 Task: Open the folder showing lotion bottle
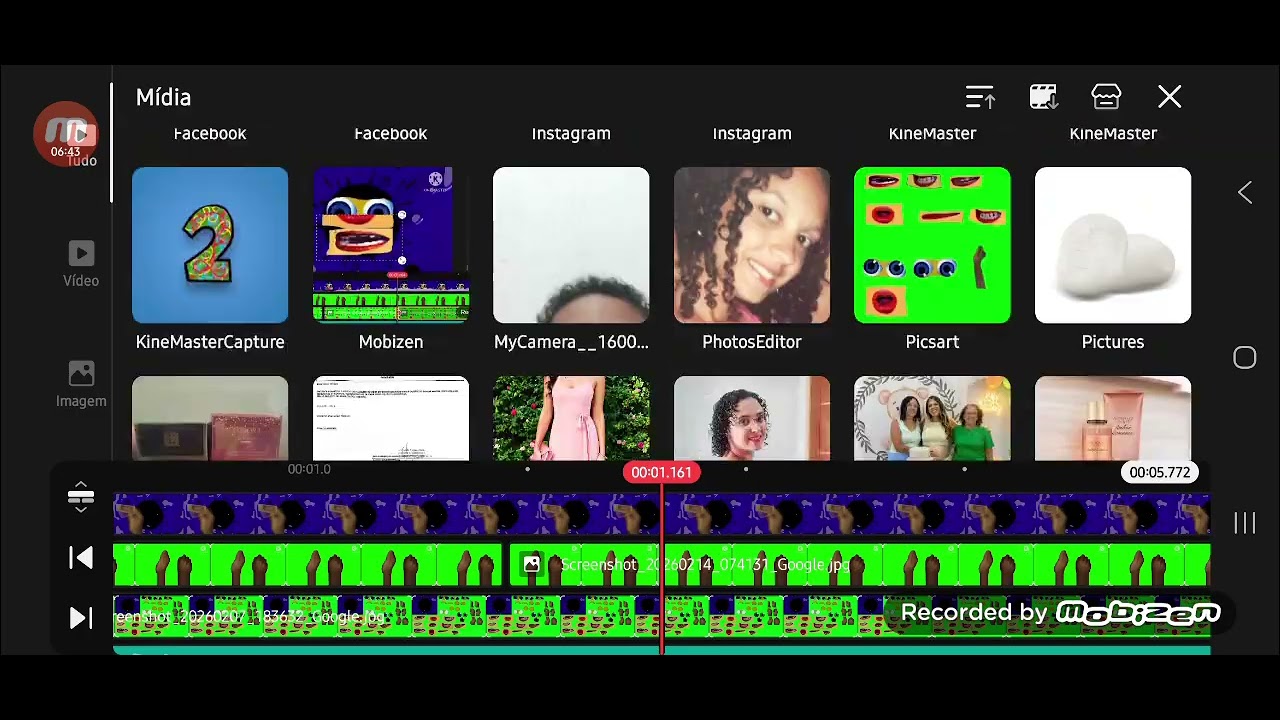1113,418
